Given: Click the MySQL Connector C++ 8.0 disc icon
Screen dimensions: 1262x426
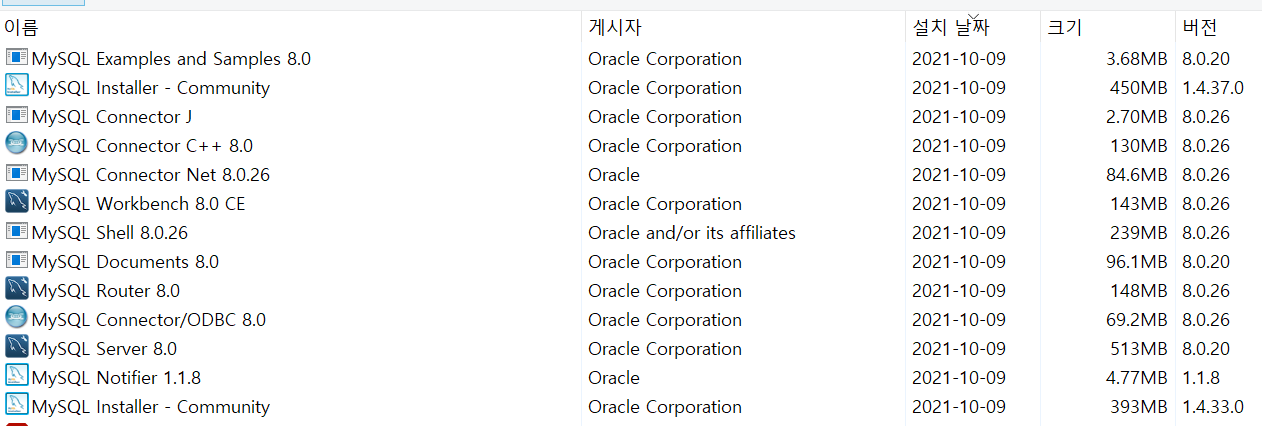Looking at the screenshot, I should click(x=17, y=145).
